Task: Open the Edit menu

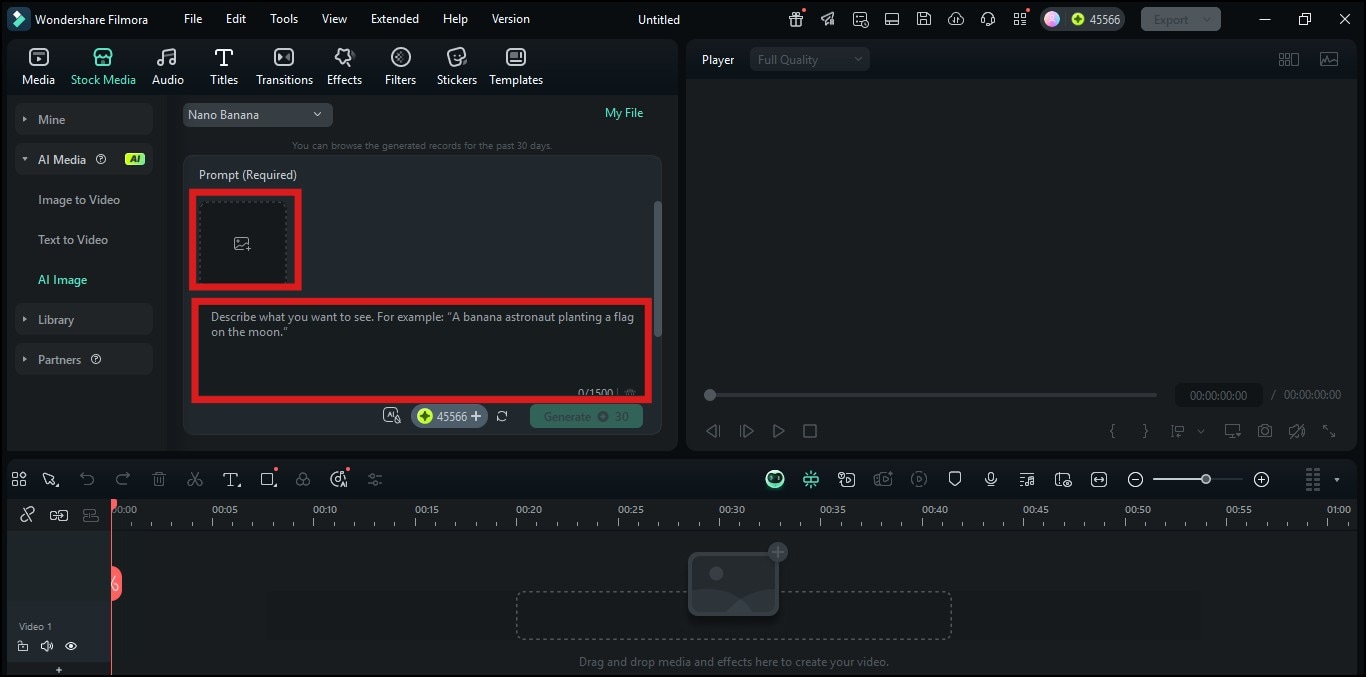Action: (x=236, y=19)
